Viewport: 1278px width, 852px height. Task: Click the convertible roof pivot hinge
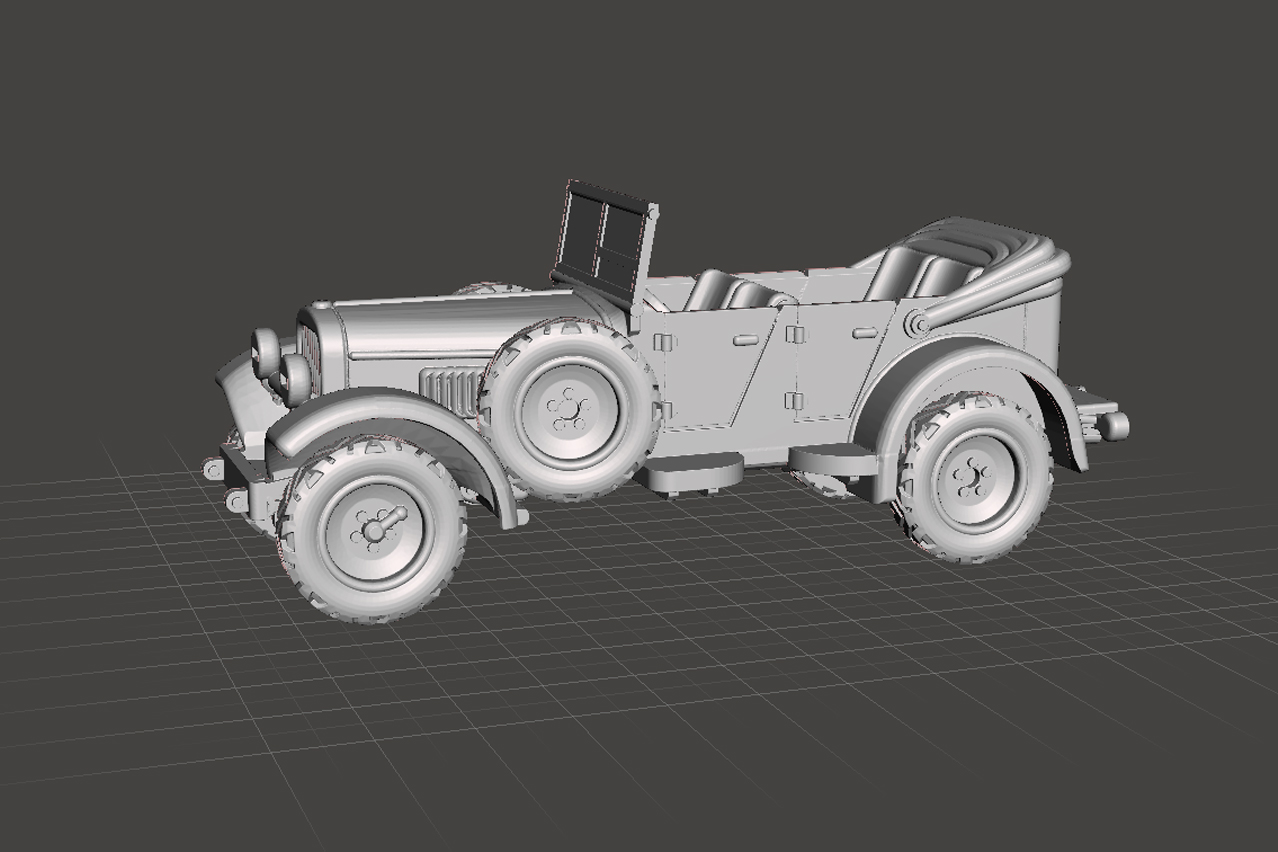click(x=915, y=323)
